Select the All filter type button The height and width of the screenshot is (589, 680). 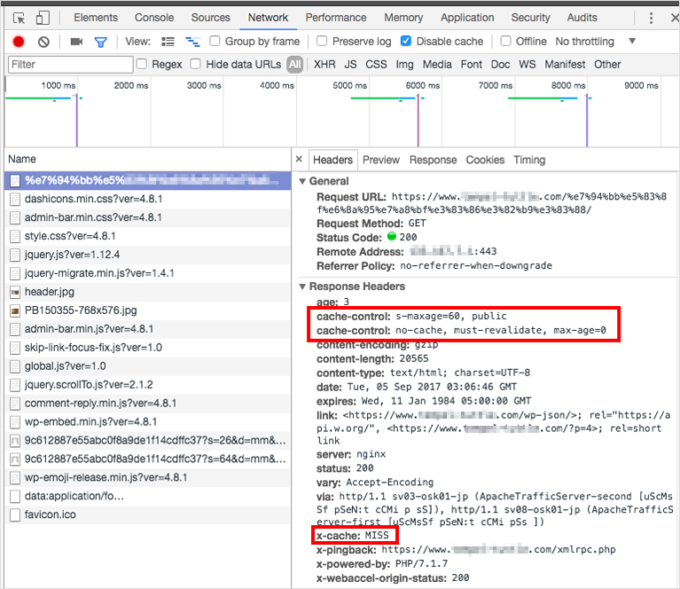294,65
